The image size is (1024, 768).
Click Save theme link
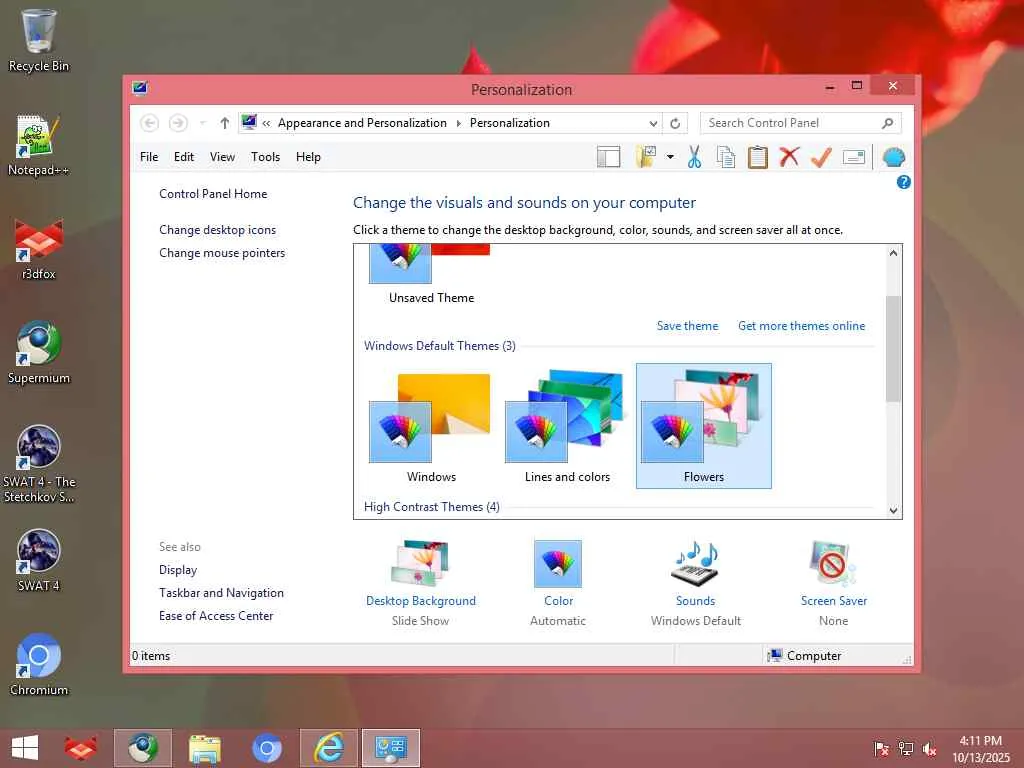click(687, 326)
